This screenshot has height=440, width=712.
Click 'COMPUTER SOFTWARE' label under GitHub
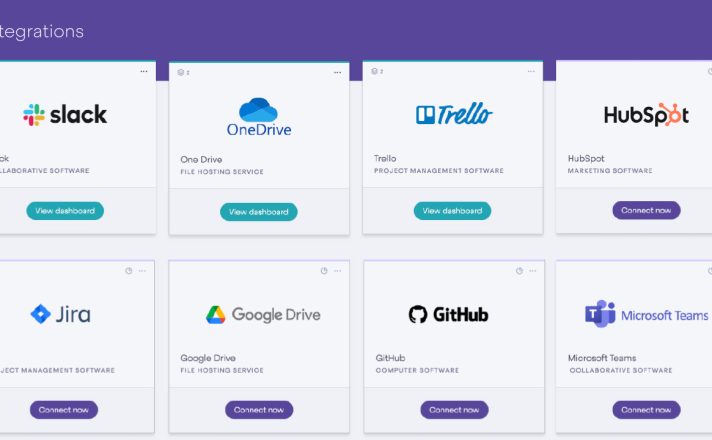(417, 371)
